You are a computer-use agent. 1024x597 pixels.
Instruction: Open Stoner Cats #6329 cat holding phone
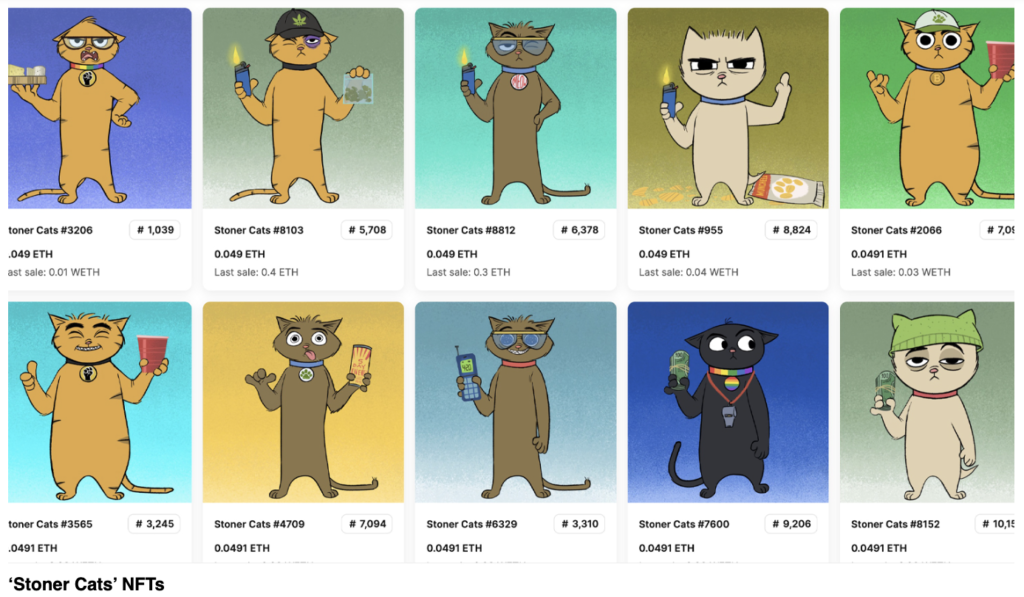click(515, 402)
